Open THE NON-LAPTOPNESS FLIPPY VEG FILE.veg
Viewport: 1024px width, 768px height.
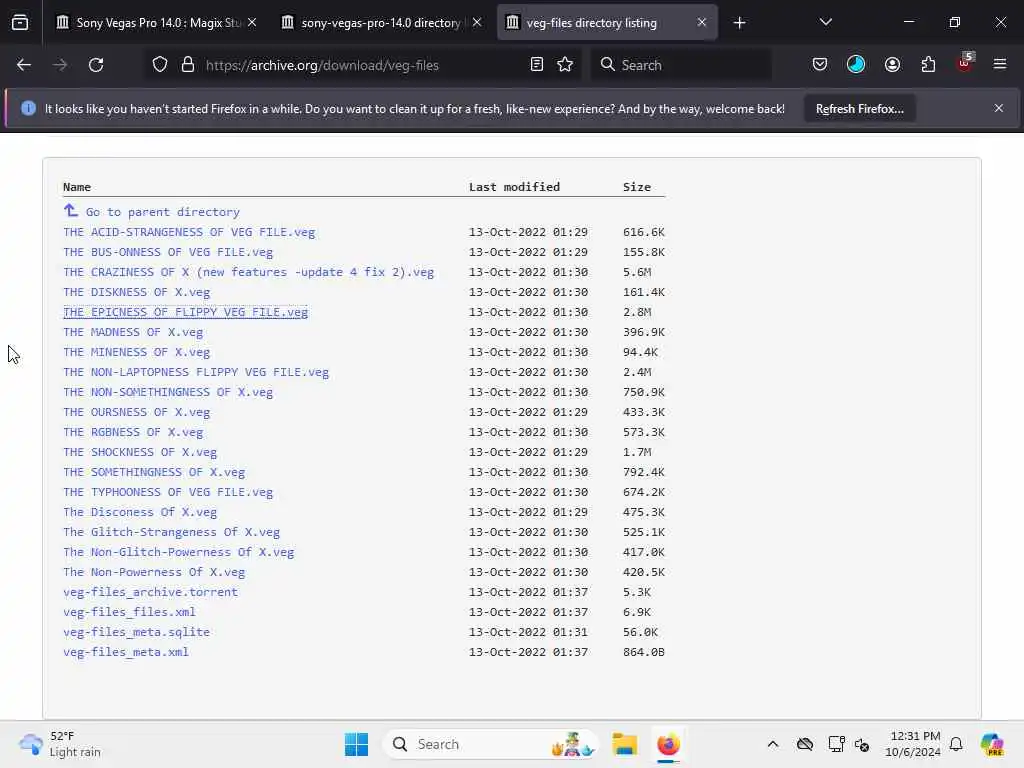(196, 372)
